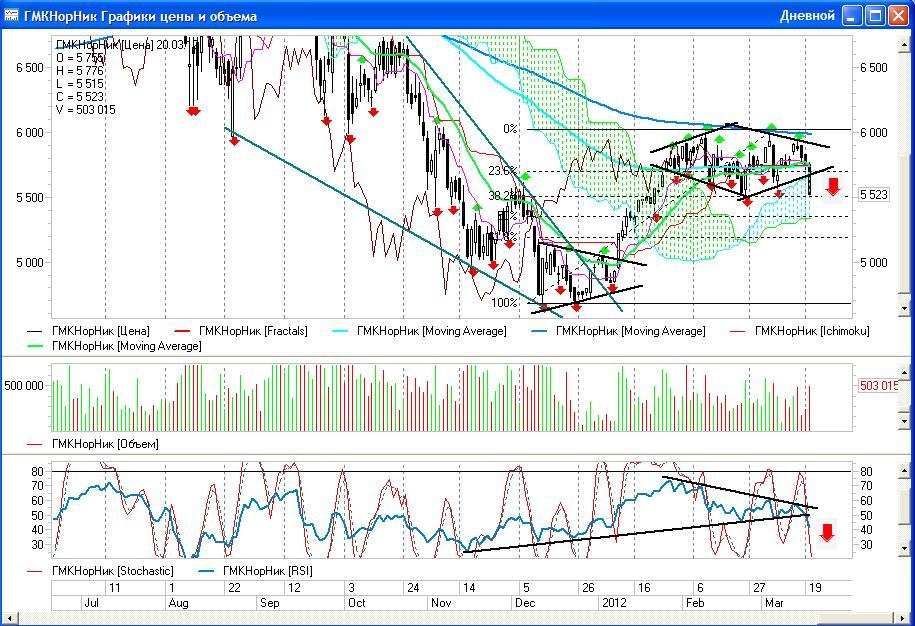Click the C = 5 523 close value
915x626 pixels.
click(80, 97)
